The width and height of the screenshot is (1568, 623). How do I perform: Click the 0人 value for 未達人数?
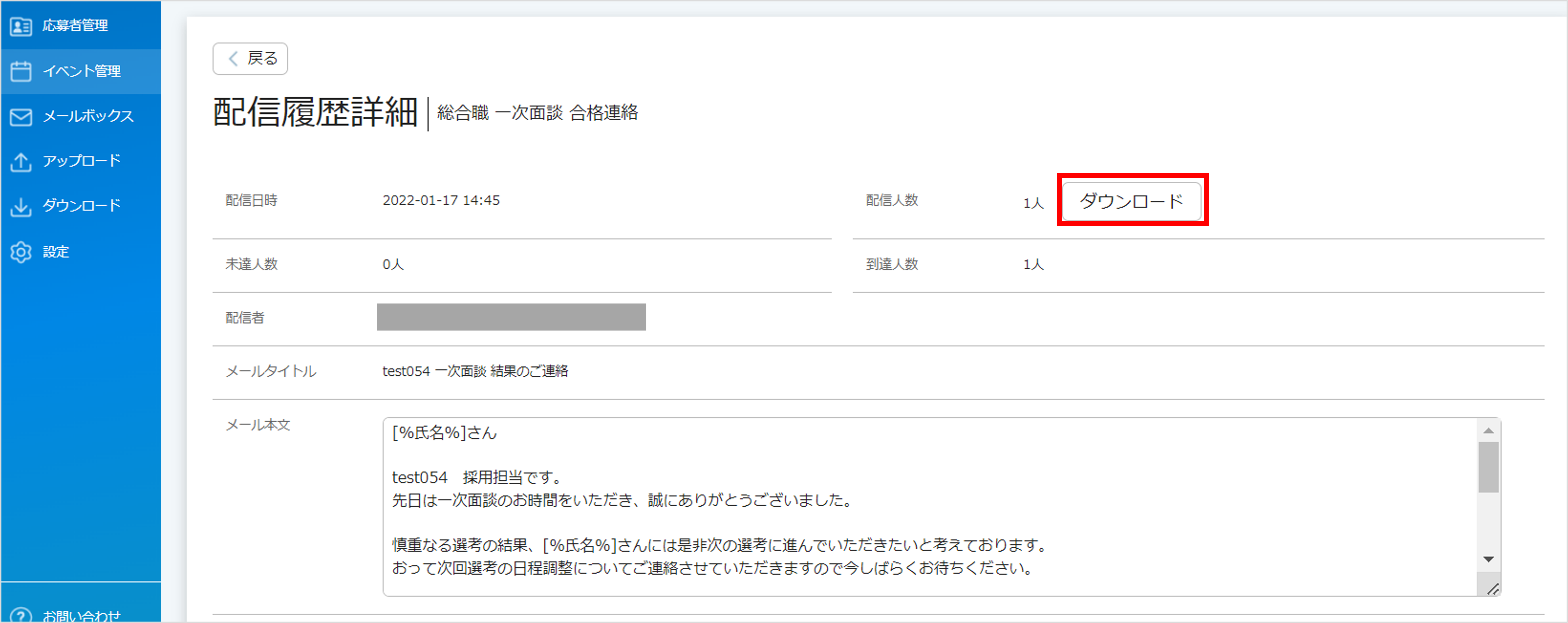[393, 264]
